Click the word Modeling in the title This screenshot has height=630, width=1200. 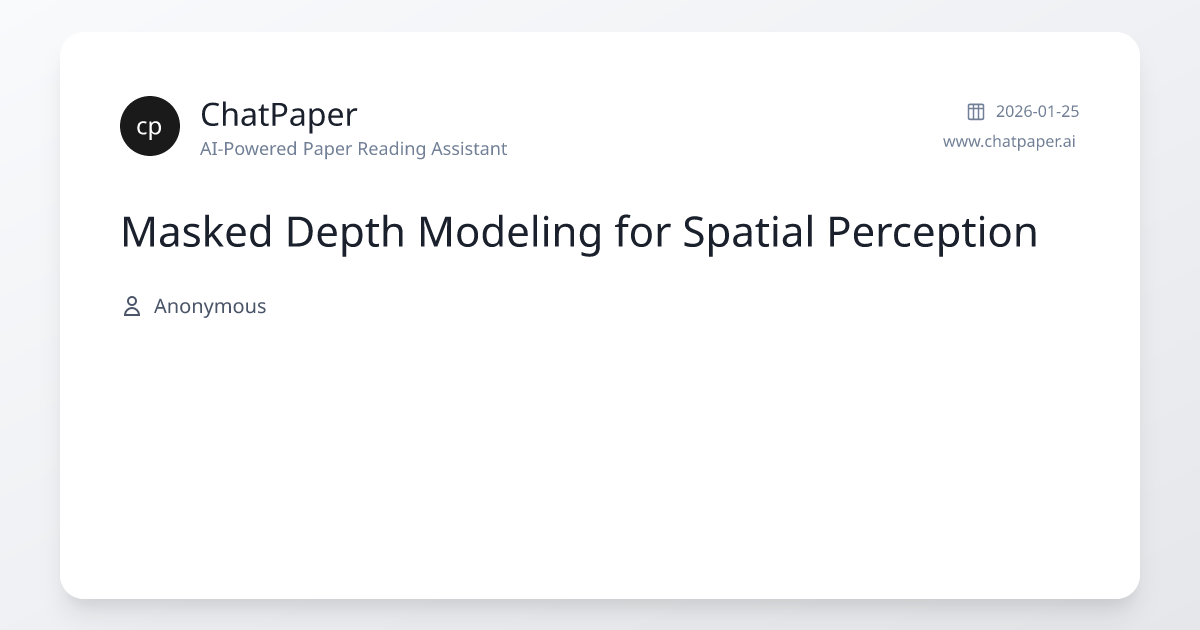510,232
